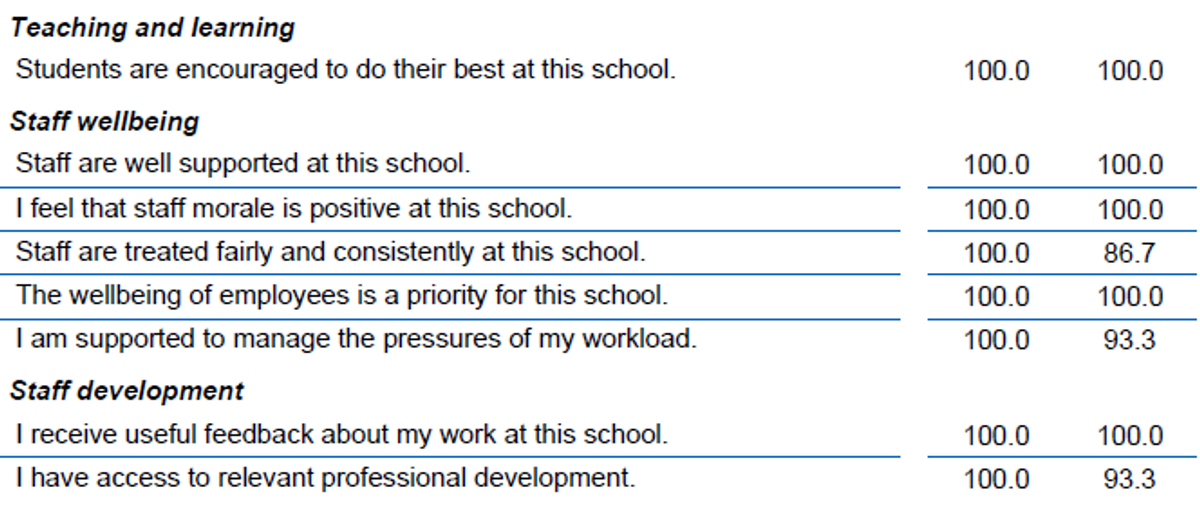Select the Staff wellbeing section heading

pos(104,122)
